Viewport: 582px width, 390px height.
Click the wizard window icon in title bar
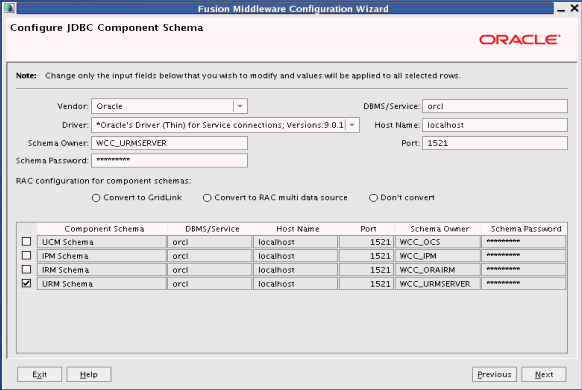[9, 8]
